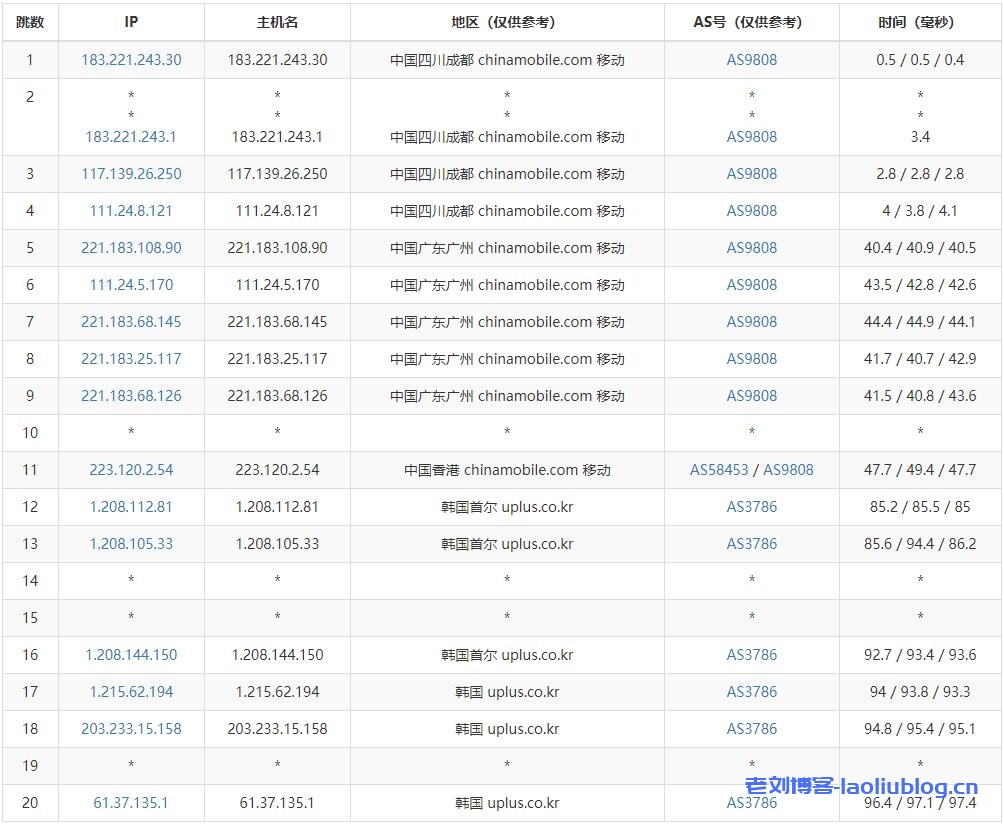
Task: Click the IP column header
Action: 131,22
